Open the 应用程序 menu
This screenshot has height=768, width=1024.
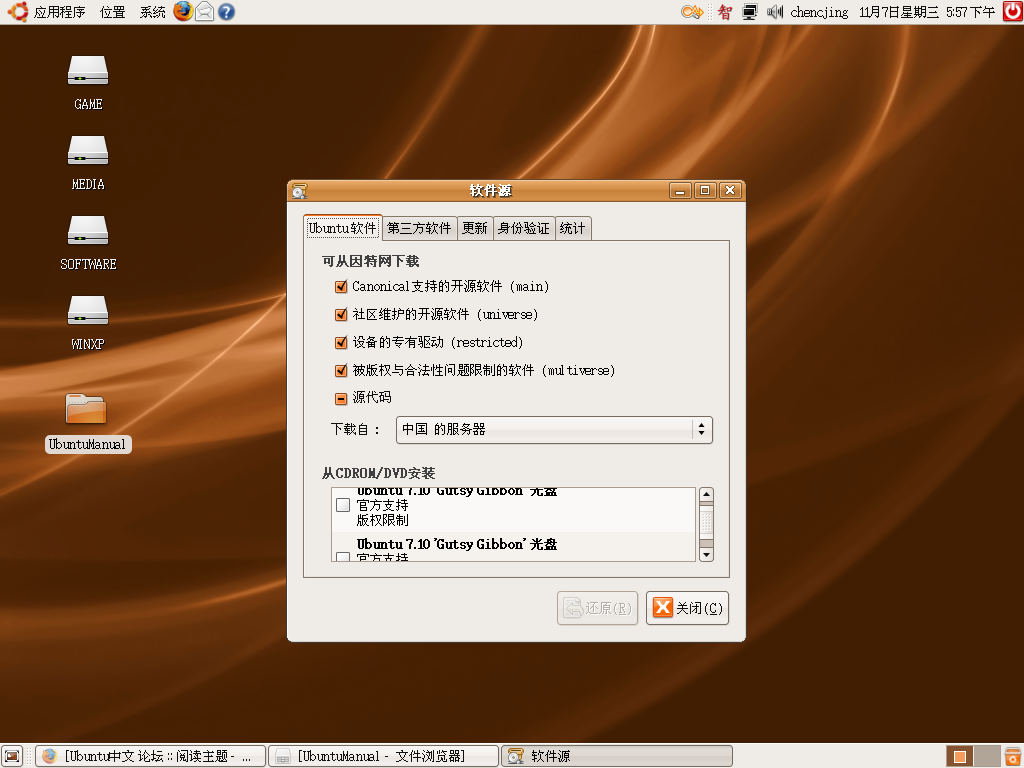[x=59, y=12]
